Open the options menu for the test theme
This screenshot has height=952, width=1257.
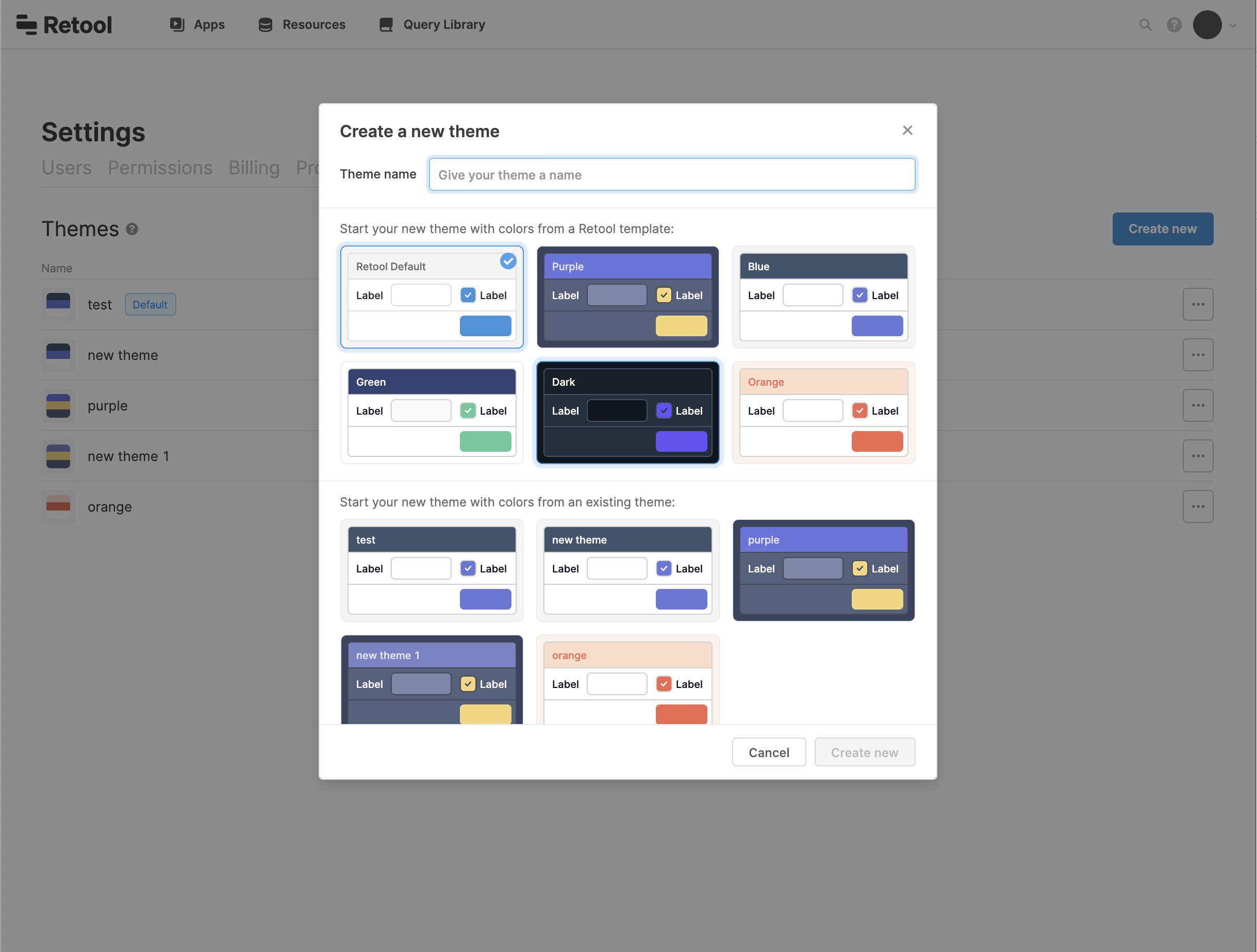[x=1198, y=304]
